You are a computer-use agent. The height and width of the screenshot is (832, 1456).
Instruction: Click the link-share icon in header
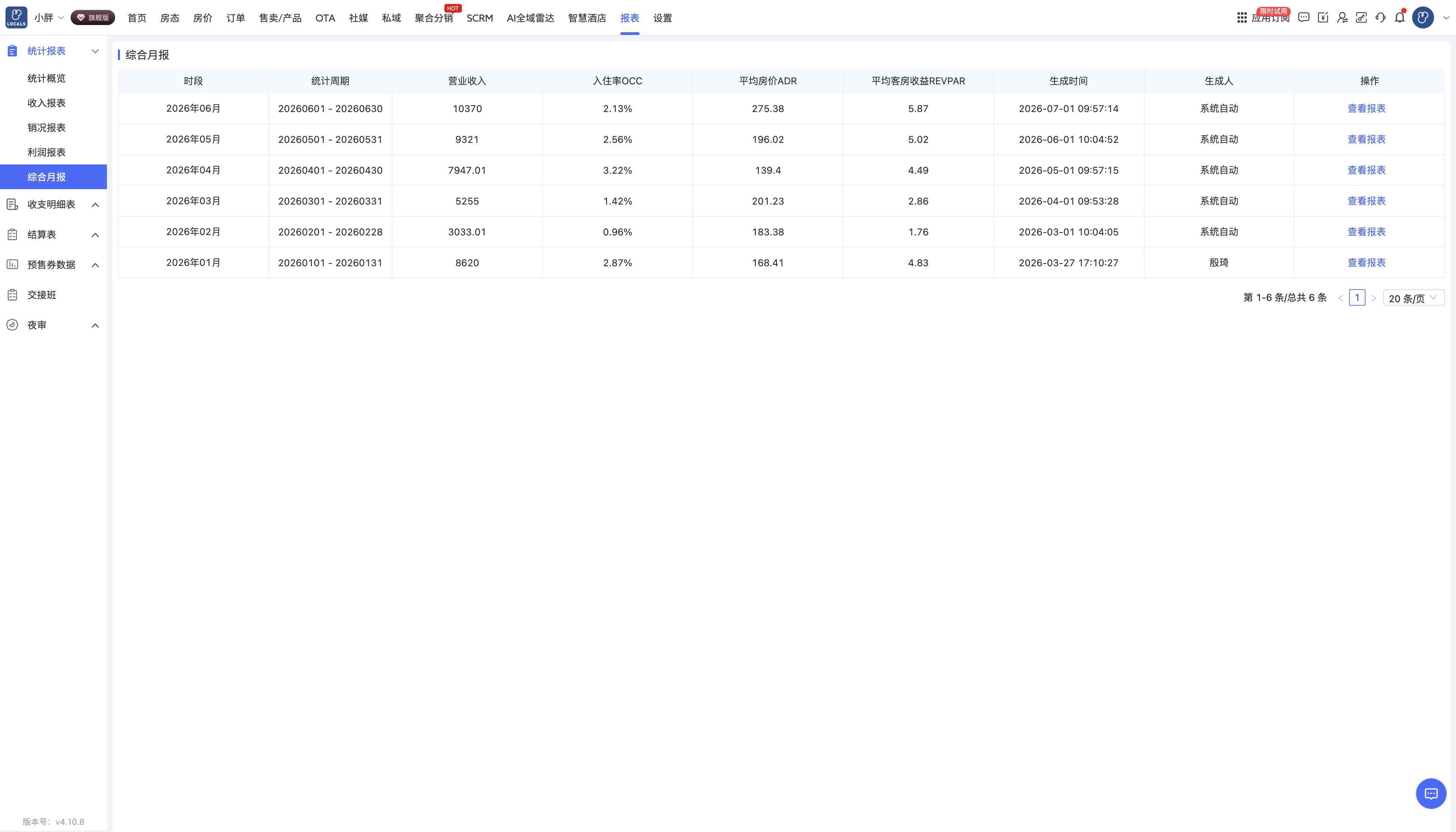tap(1361, 18)
